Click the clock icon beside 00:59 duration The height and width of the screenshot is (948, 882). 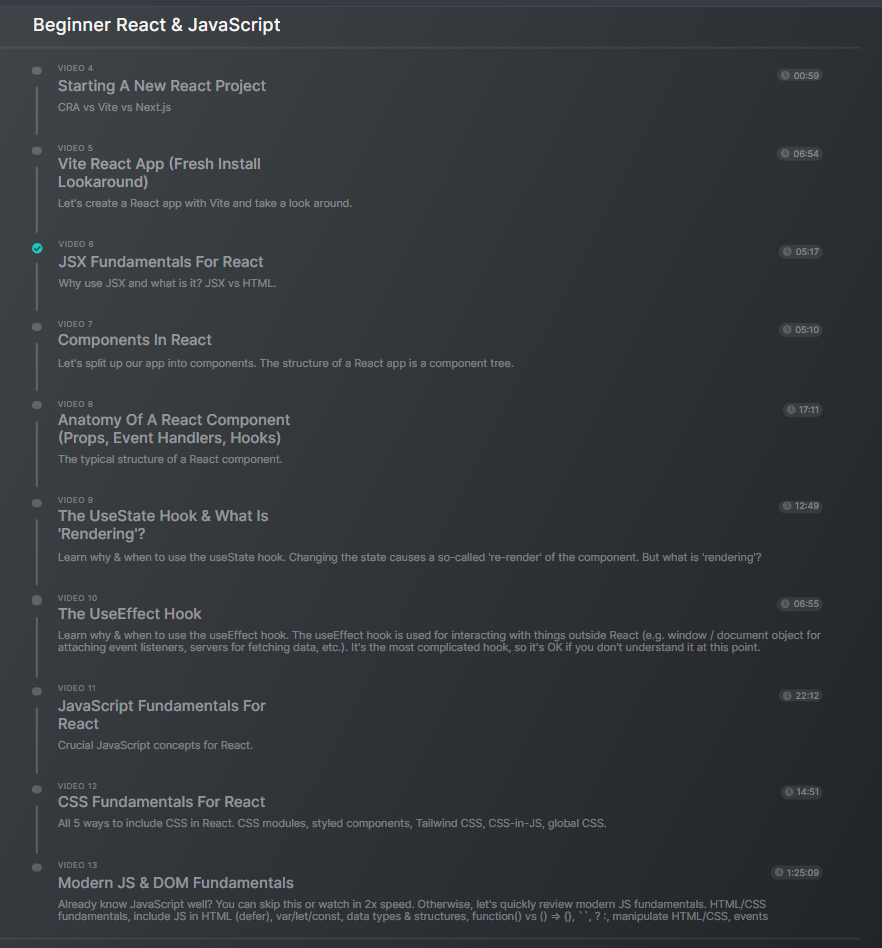785,76
